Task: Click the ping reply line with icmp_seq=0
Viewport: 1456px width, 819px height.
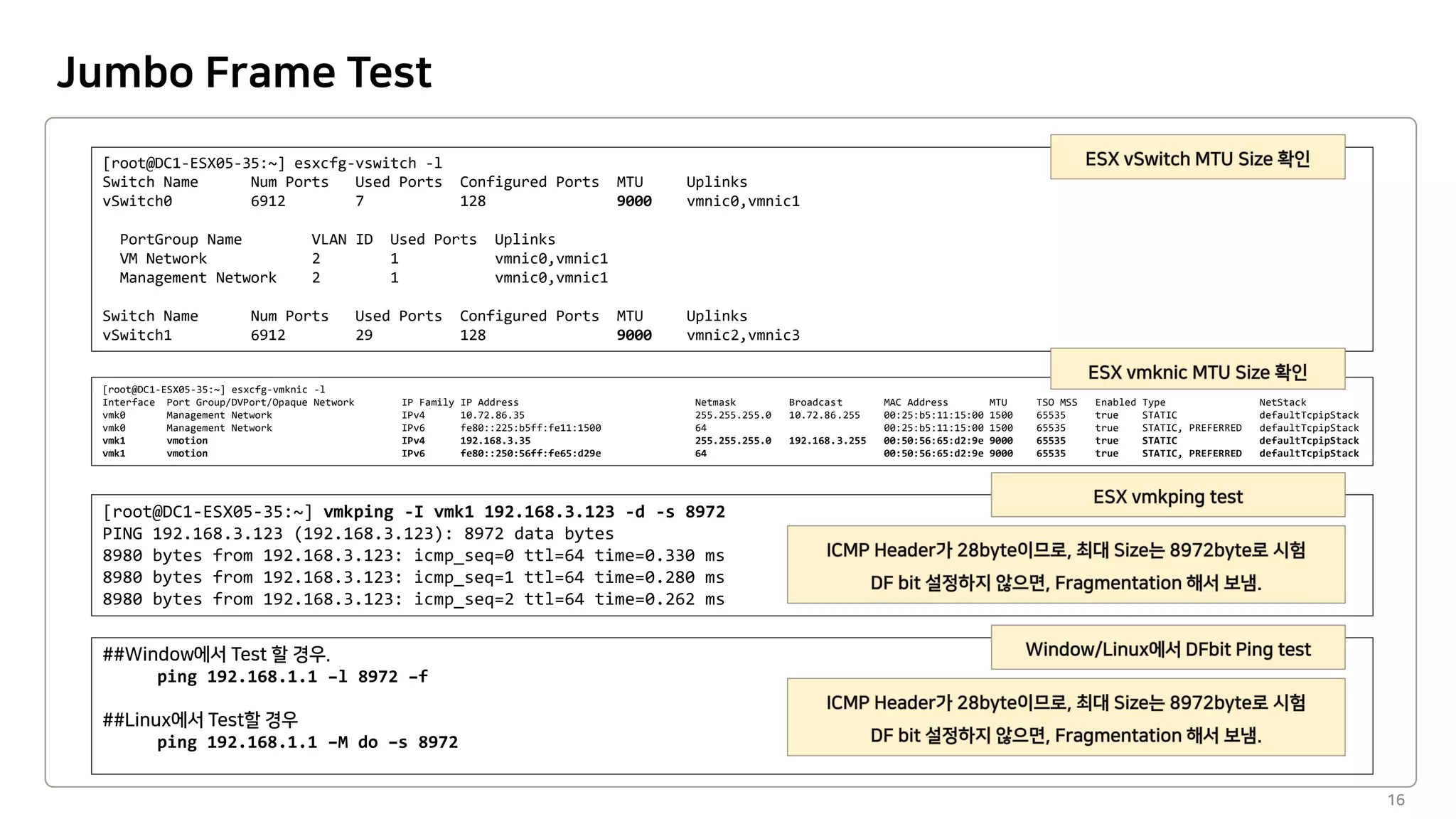Action: click(413, 556)
